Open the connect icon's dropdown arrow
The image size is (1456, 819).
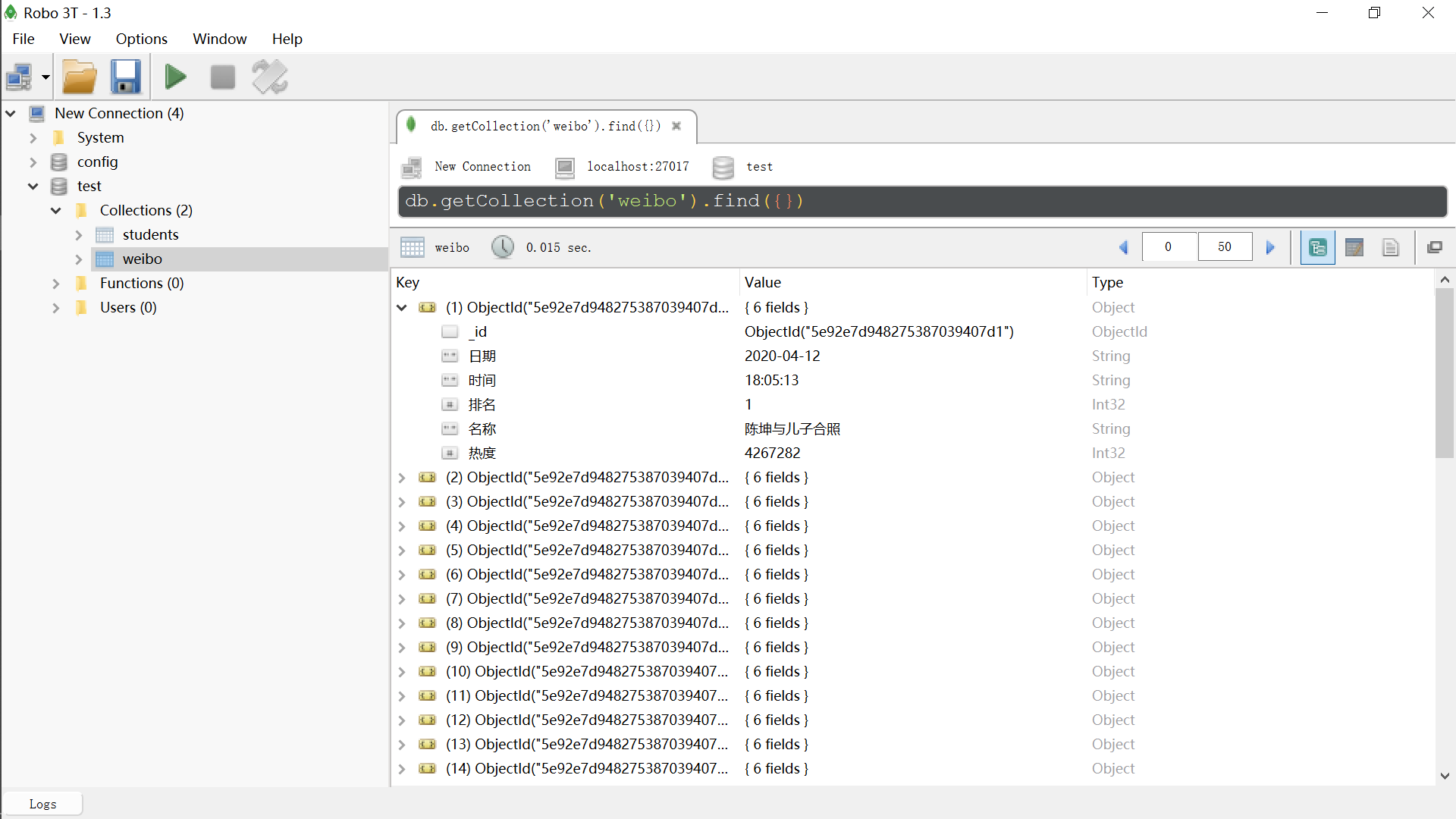pos(45,77)
